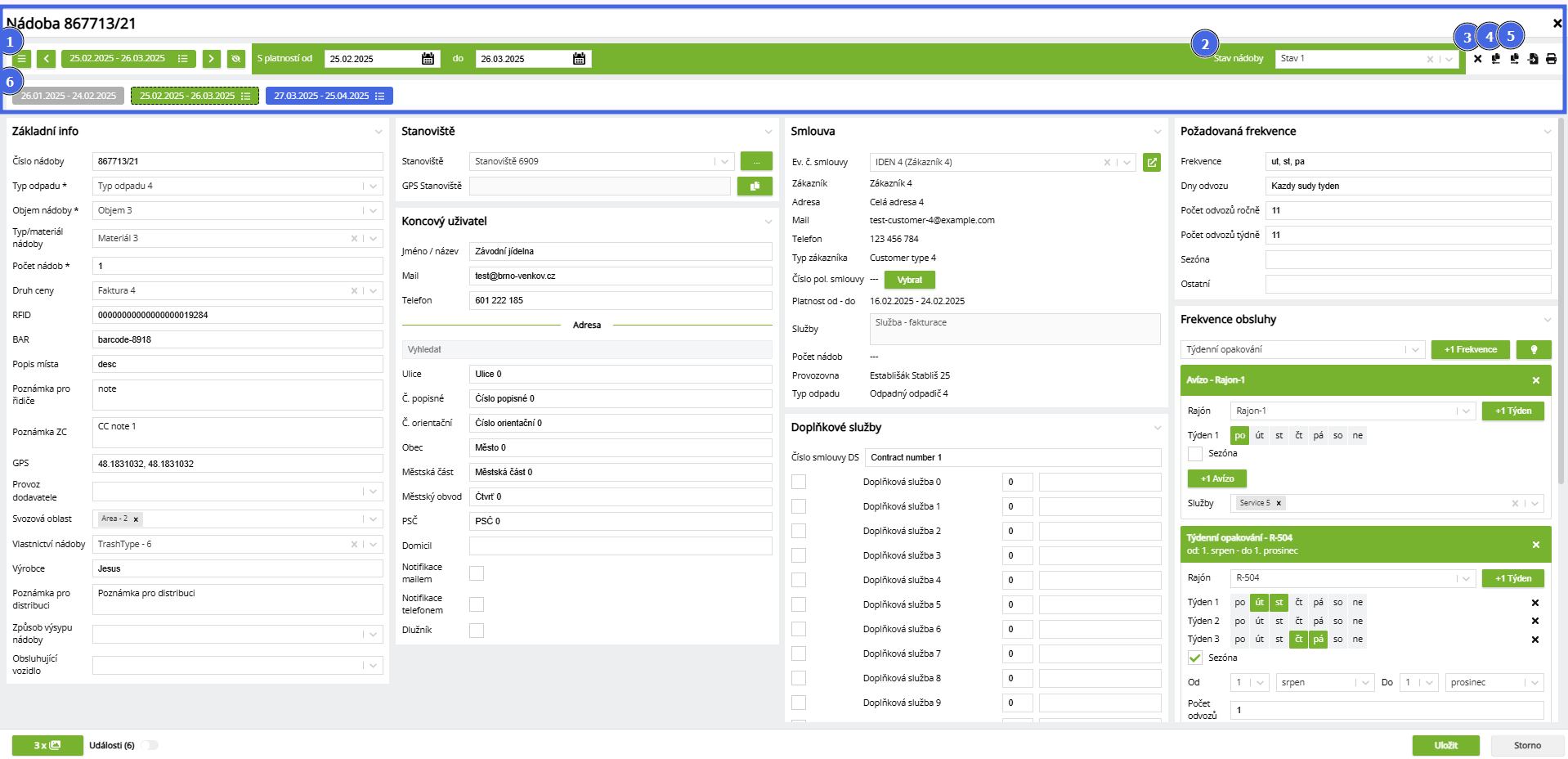The height and width of the screenshot is (759, 1568).
Task: Open the 'Provoz dodavatele' dropdown
Action: tap(238, 492)
